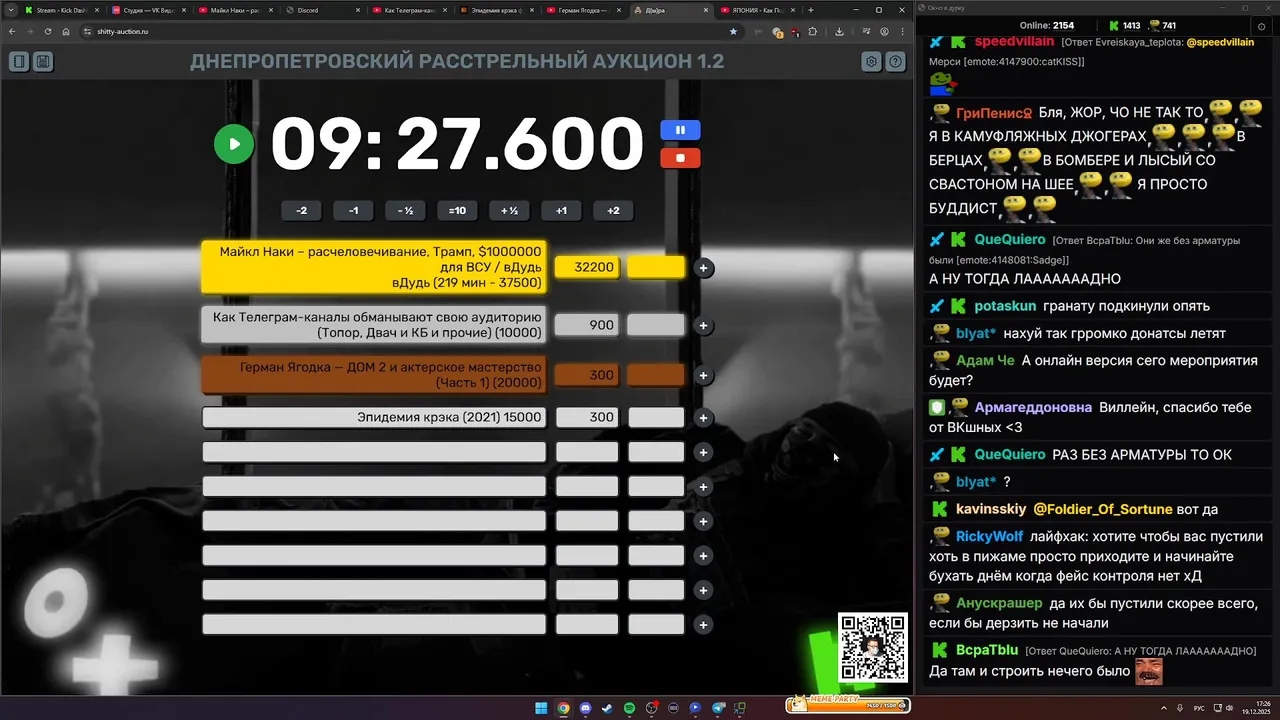Select the Герман Ягодка lot name field
The width and height of the screenshot is (1280, 720).
374,375
